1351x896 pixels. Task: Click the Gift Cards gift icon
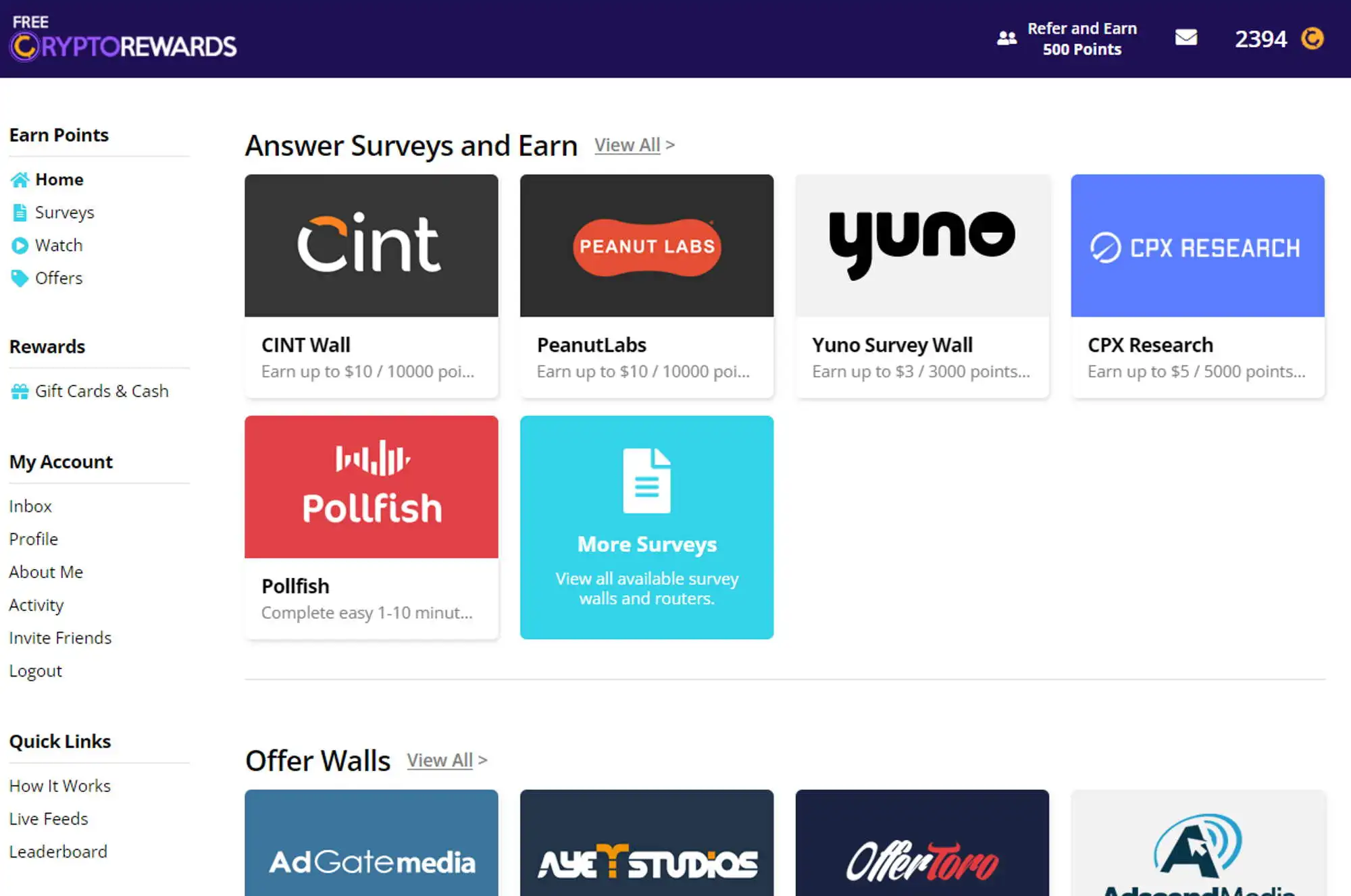[x=20, y=391]
